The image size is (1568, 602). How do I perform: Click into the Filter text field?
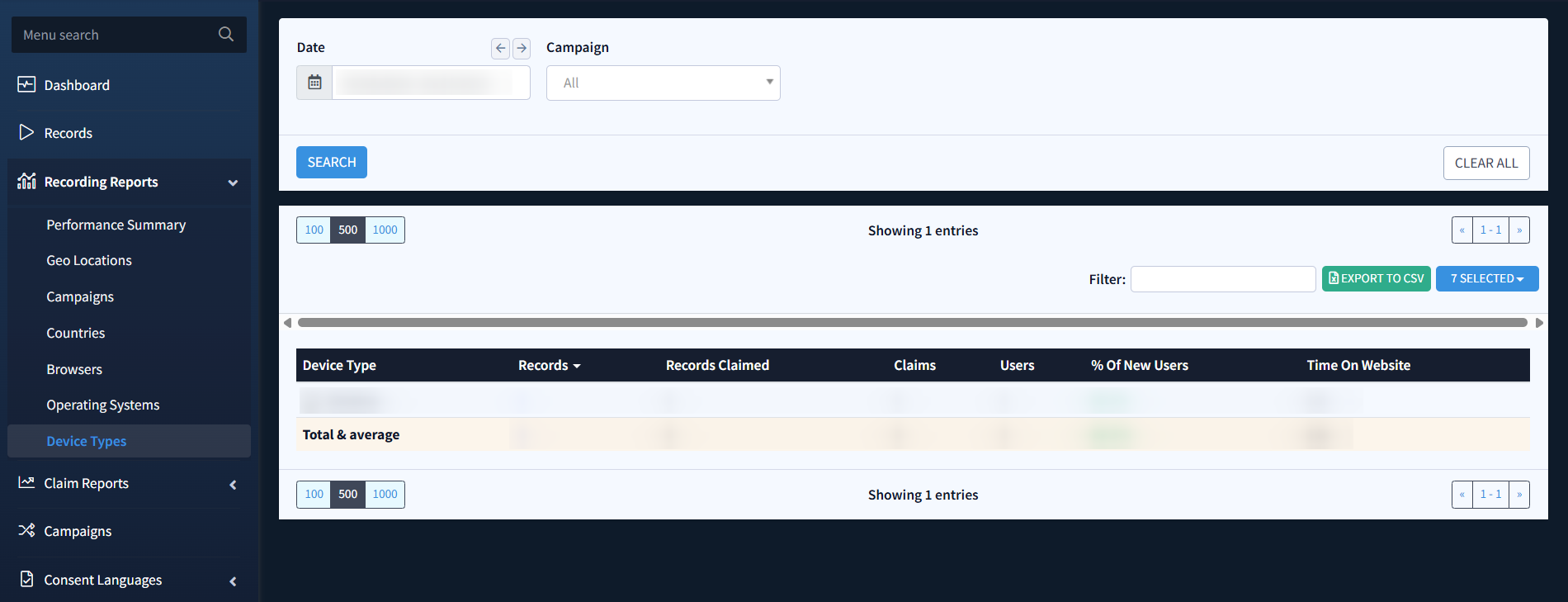pos(1222,279)
